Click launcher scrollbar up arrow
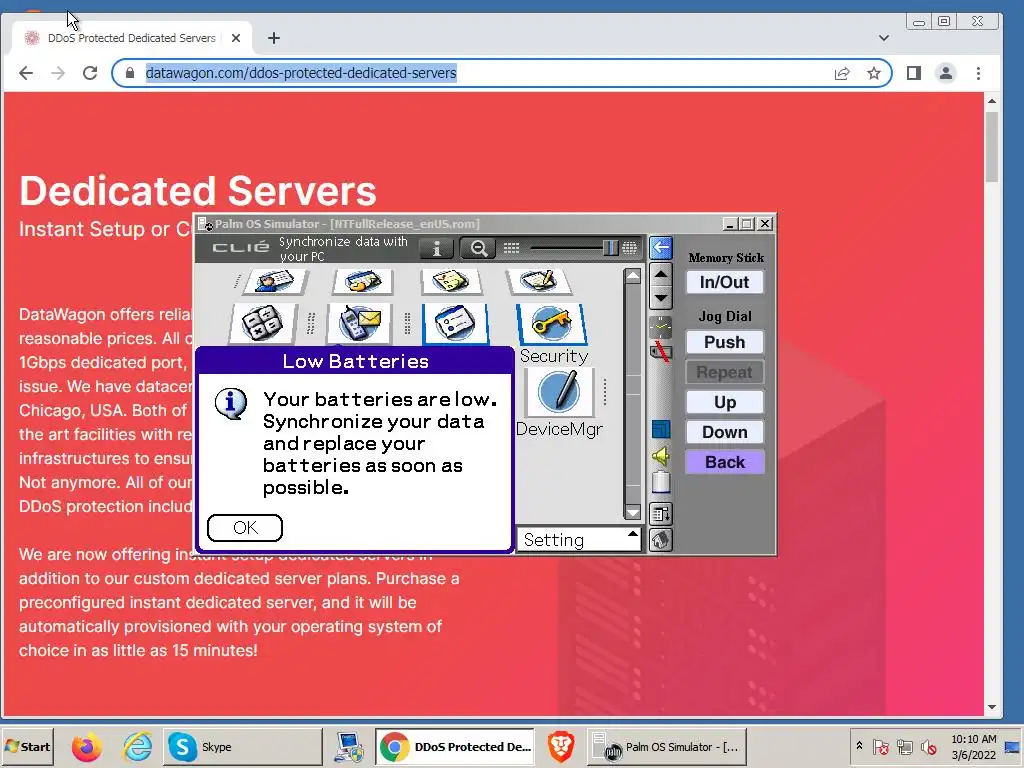Screen dimensions: 1024x768 pyautogui.click(x=632, y=276)
